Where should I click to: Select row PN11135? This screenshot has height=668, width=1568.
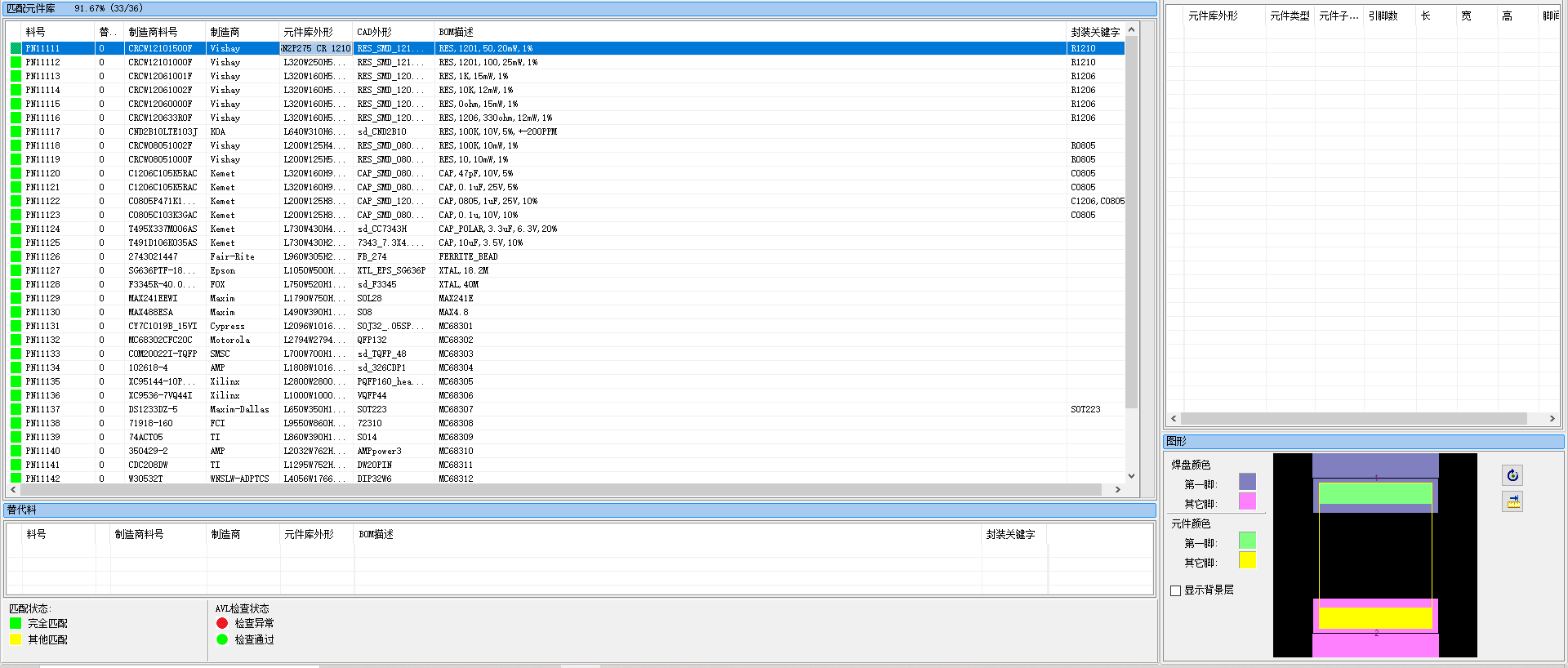[x=567, y=381]
